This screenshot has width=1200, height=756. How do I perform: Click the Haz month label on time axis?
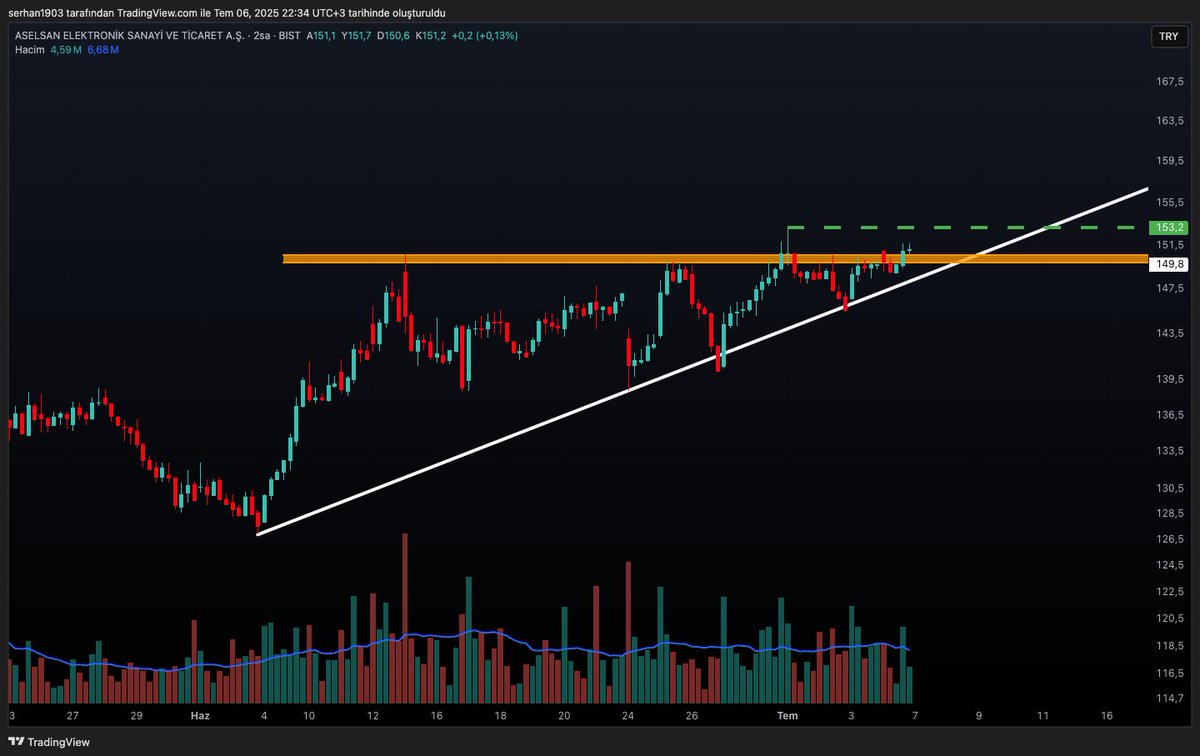pos(200,716)
